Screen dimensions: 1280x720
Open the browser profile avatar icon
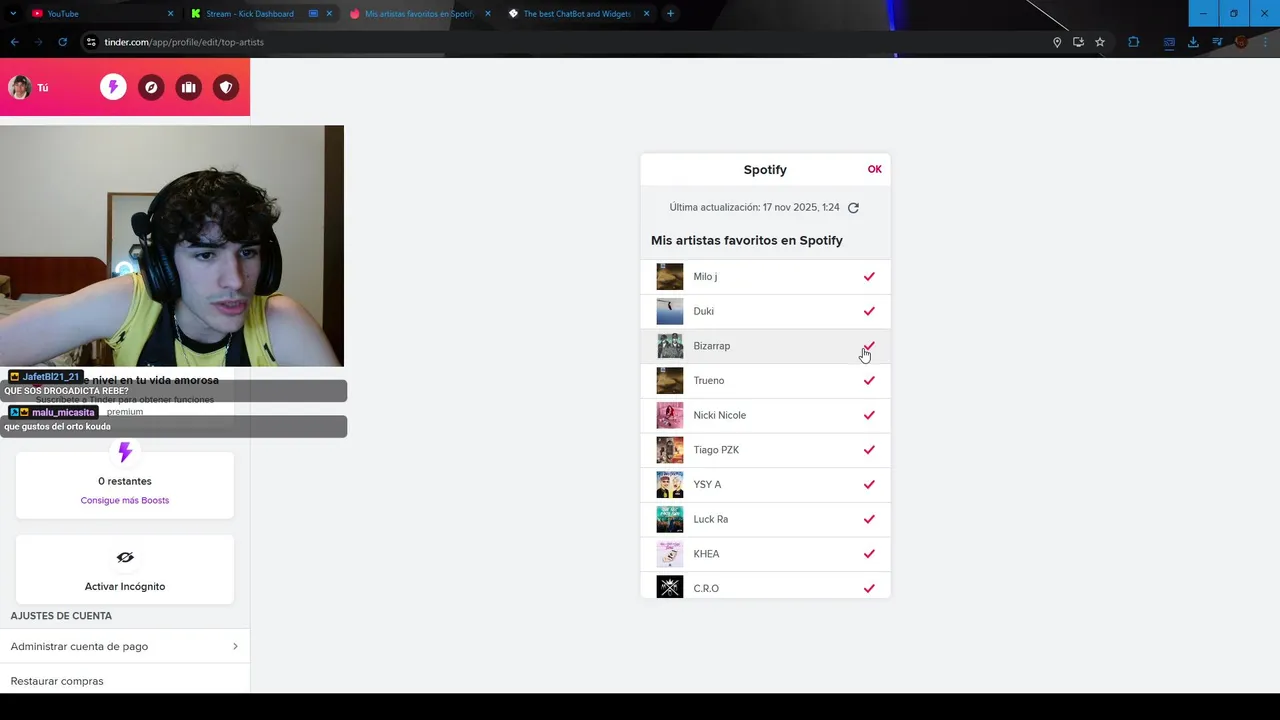1241,42
